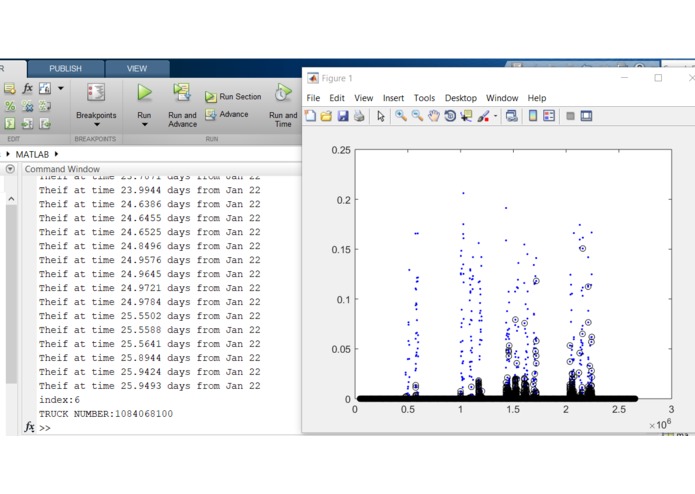This screenshot has width=695, height=494.
Task: Click the text index:6
Action: 59,400
